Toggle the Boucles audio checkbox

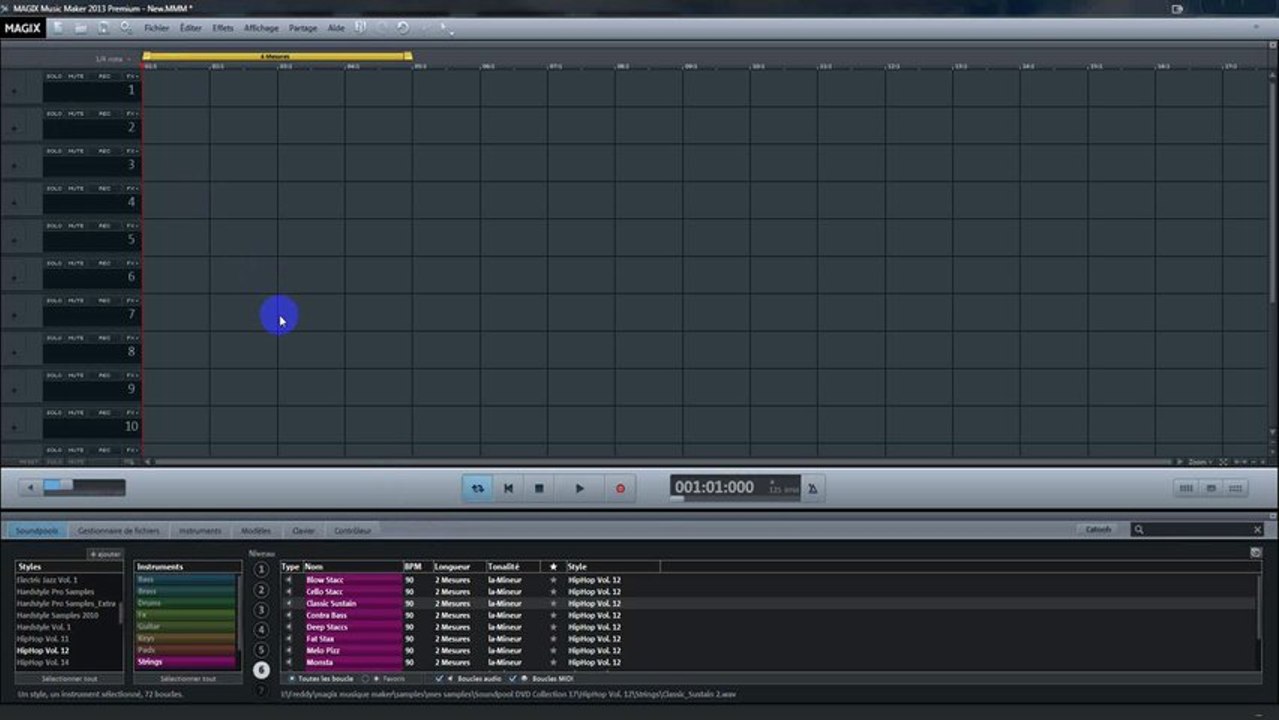point(439,678)
